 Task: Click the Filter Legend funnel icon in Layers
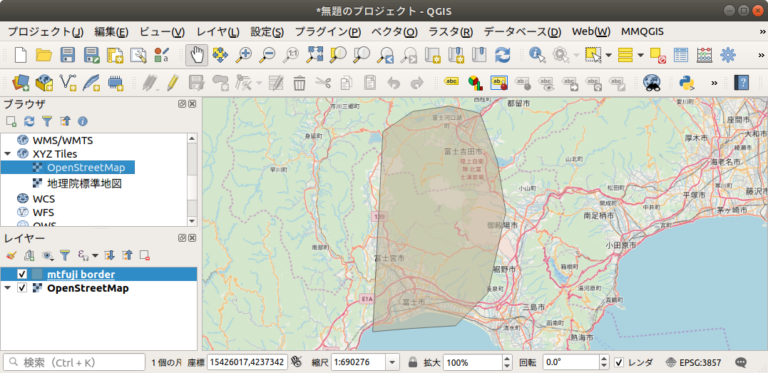point(65,255)
